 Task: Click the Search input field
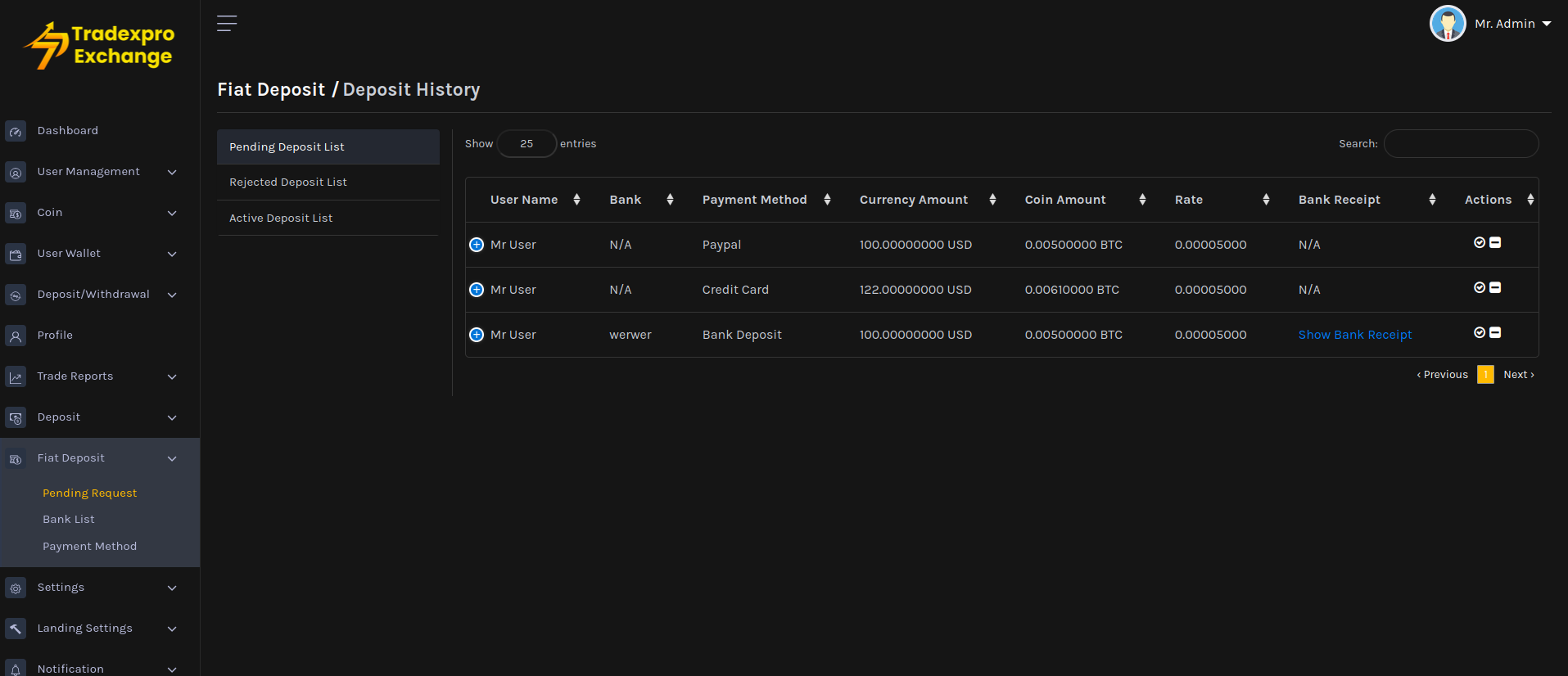(1461, 144)
